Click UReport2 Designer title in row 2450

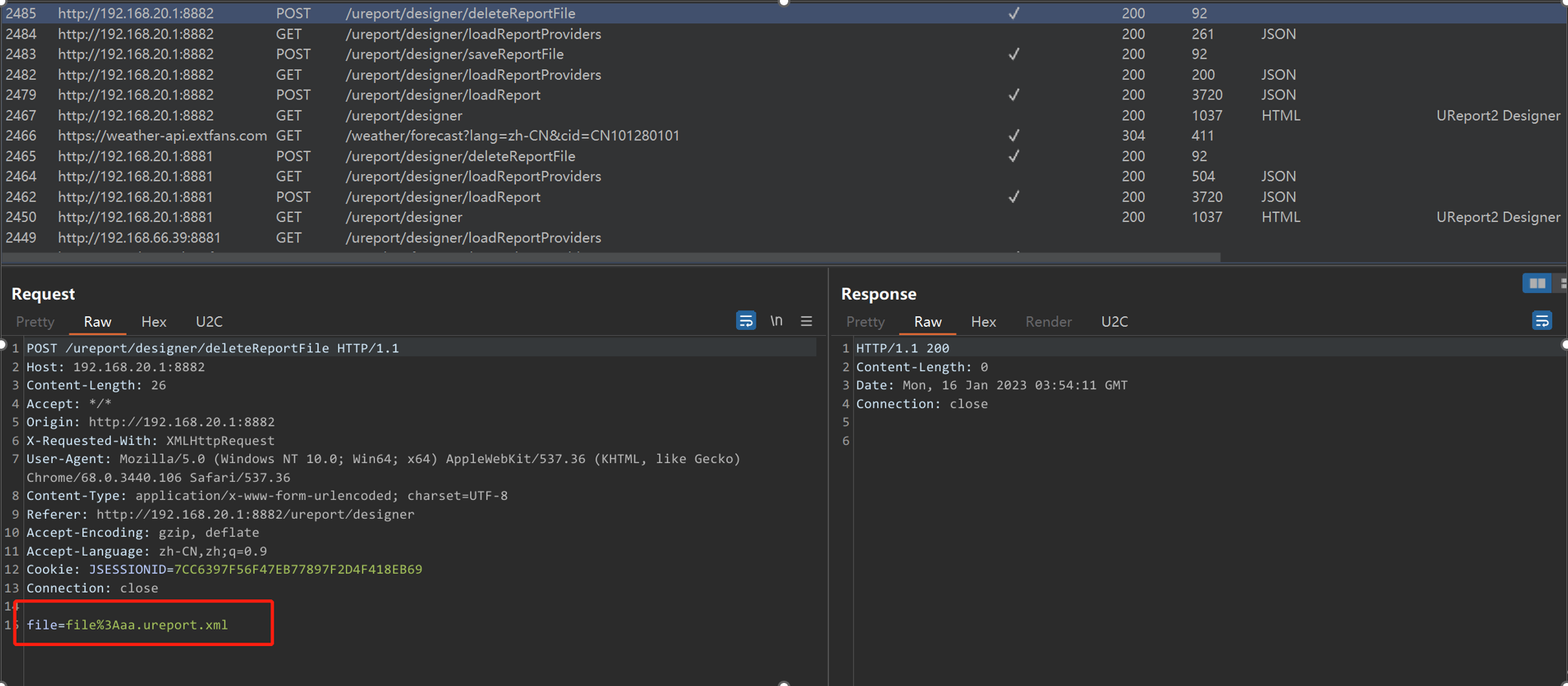1498,217
